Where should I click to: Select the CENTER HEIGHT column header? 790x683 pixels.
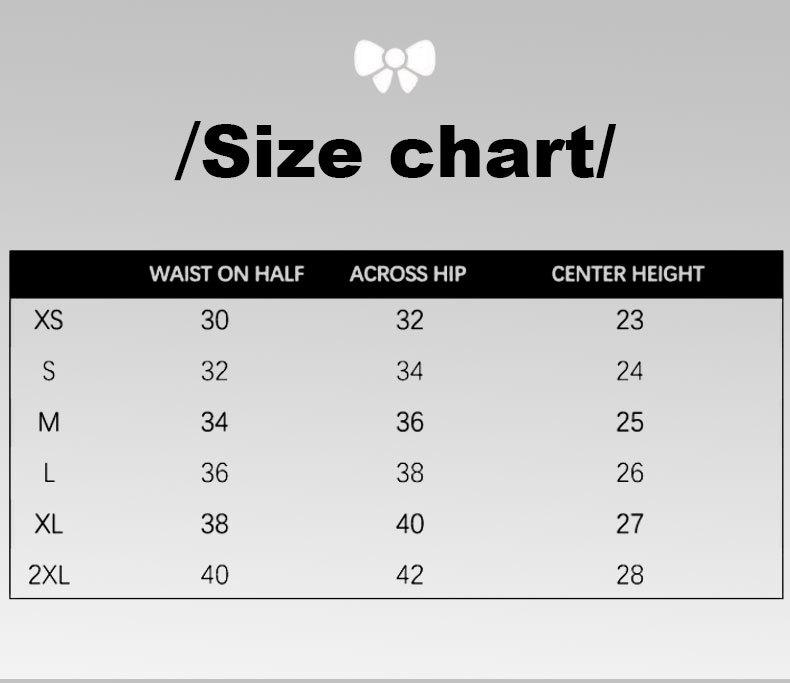coord(628,274)
